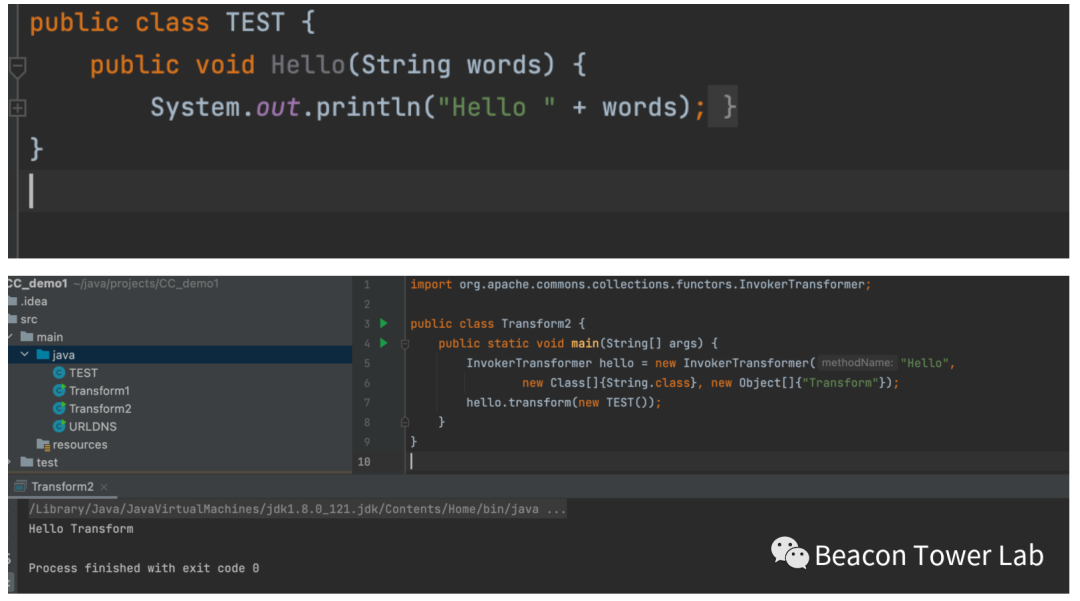Click the run gutter arrow beside main method

coord(383,343)
